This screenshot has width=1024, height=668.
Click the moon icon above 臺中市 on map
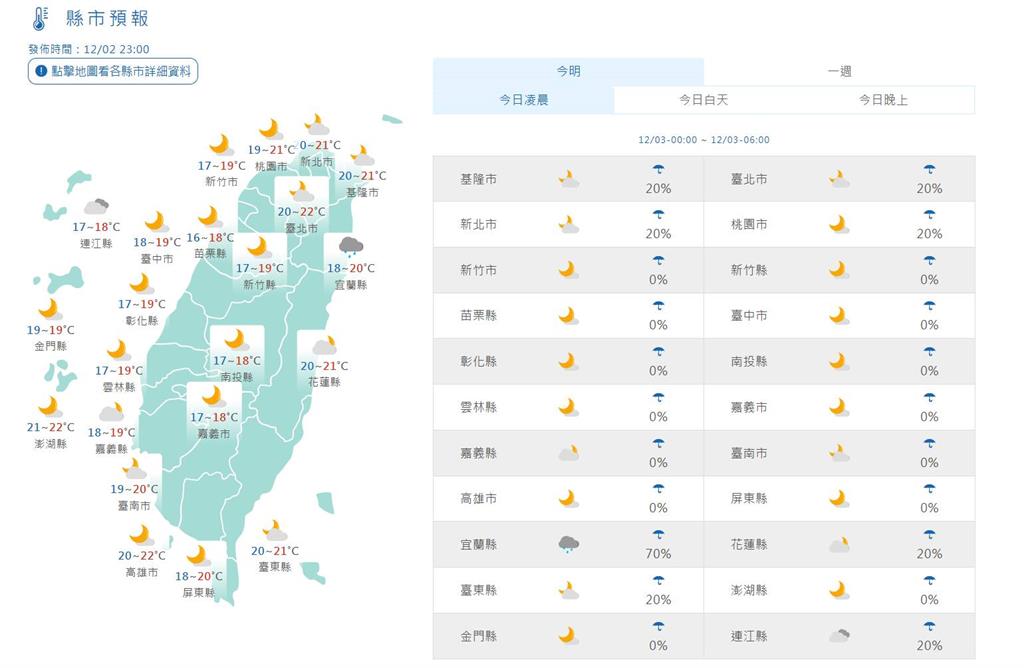(x=155, y=221)
